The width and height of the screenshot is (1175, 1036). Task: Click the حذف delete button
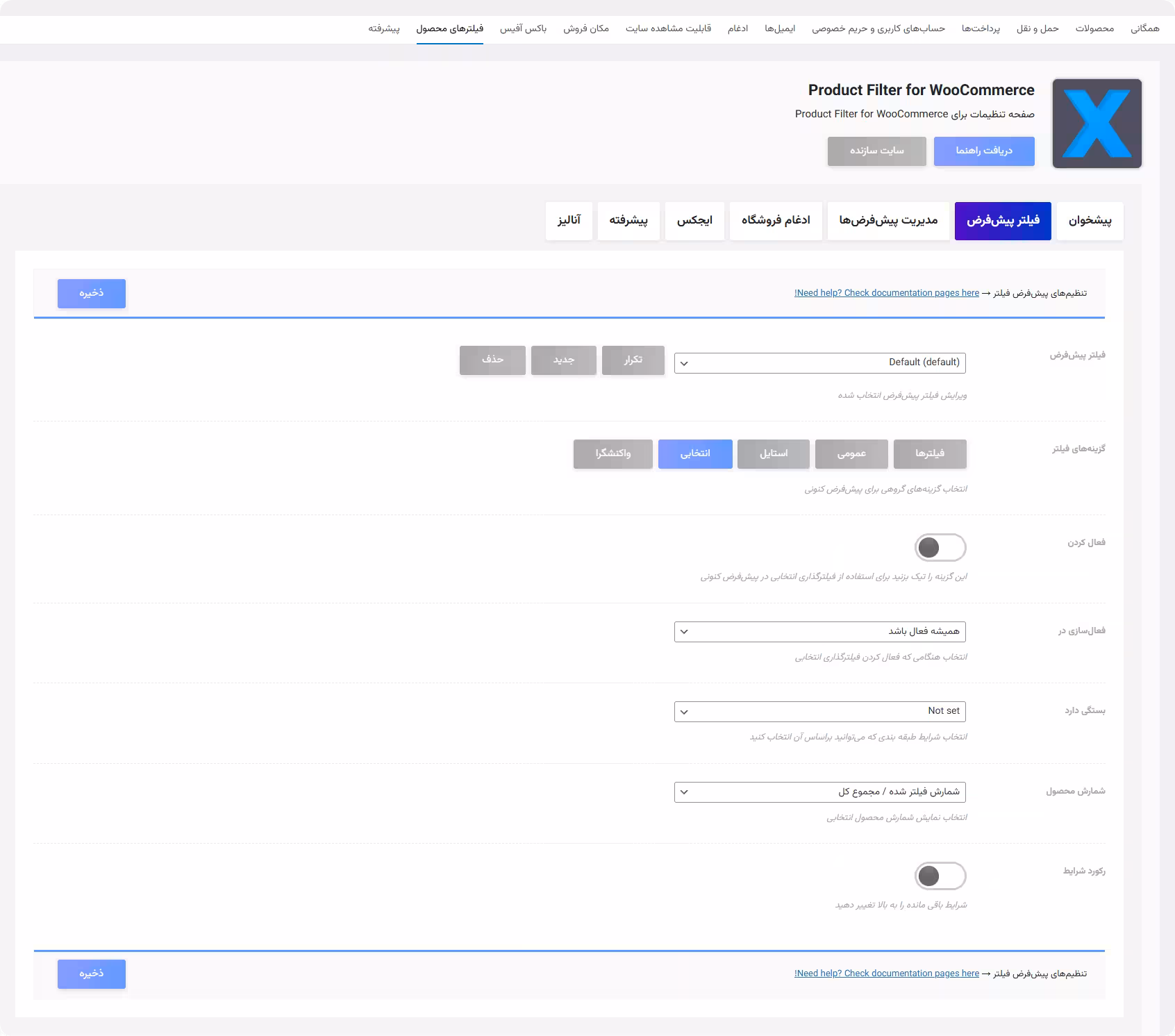coord(492,360)
